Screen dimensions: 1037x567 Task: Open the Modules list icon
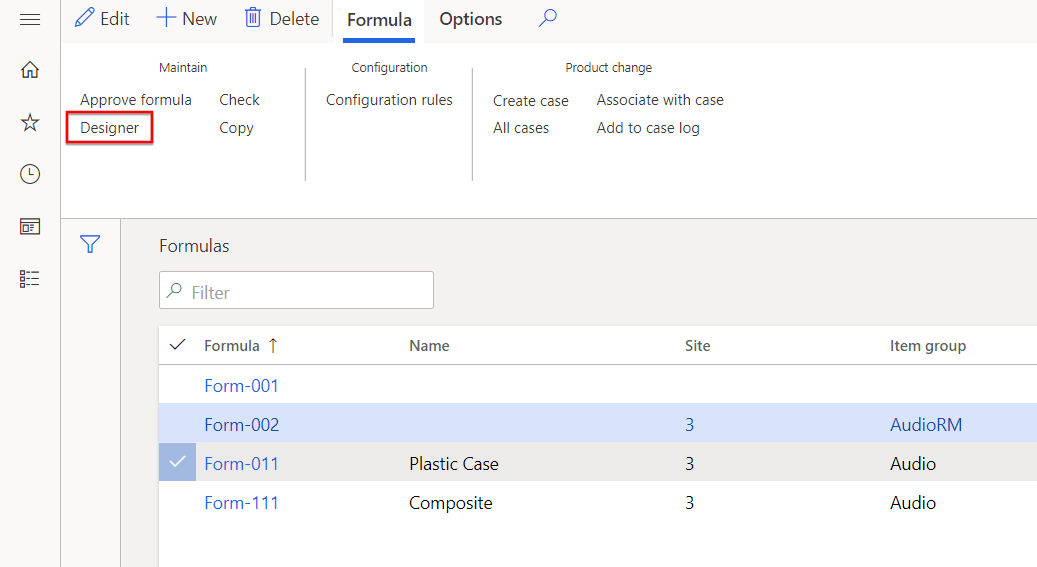(x=30, y=279)
